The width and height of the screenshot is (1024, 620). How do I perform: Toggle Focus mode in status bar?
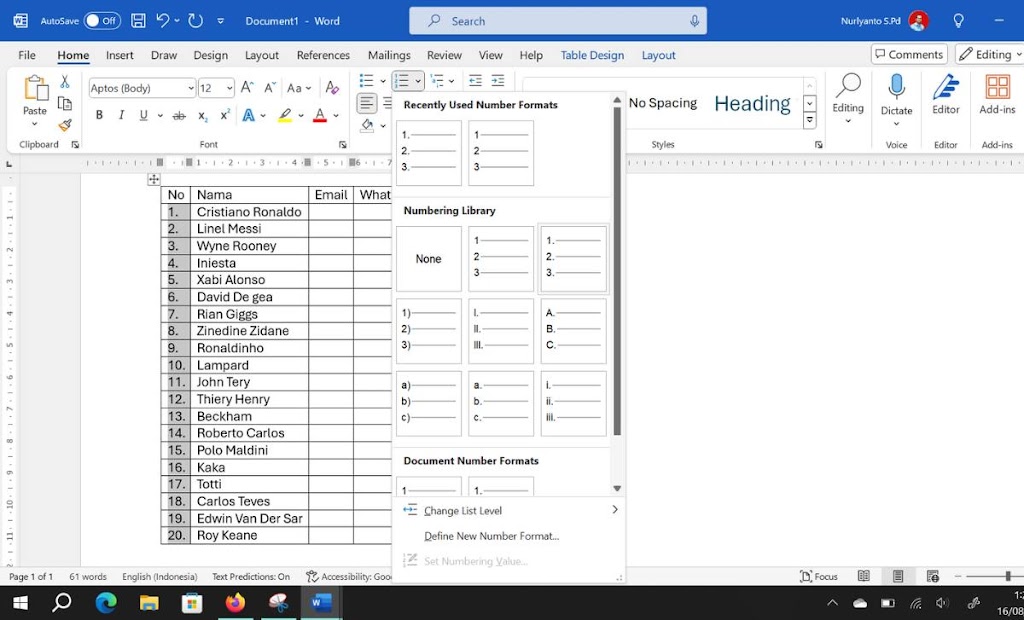click(818, 576)
